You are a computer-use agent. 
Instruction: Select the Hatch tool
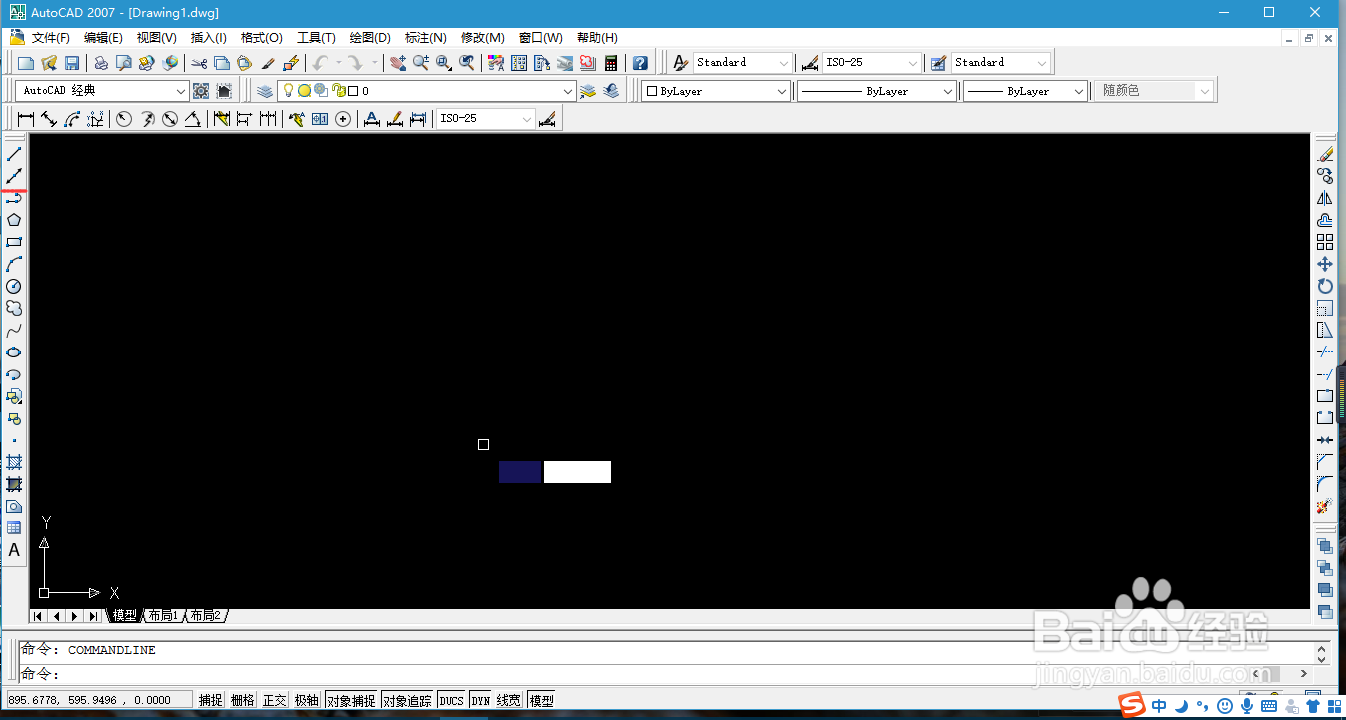click(x=14, y=462)
